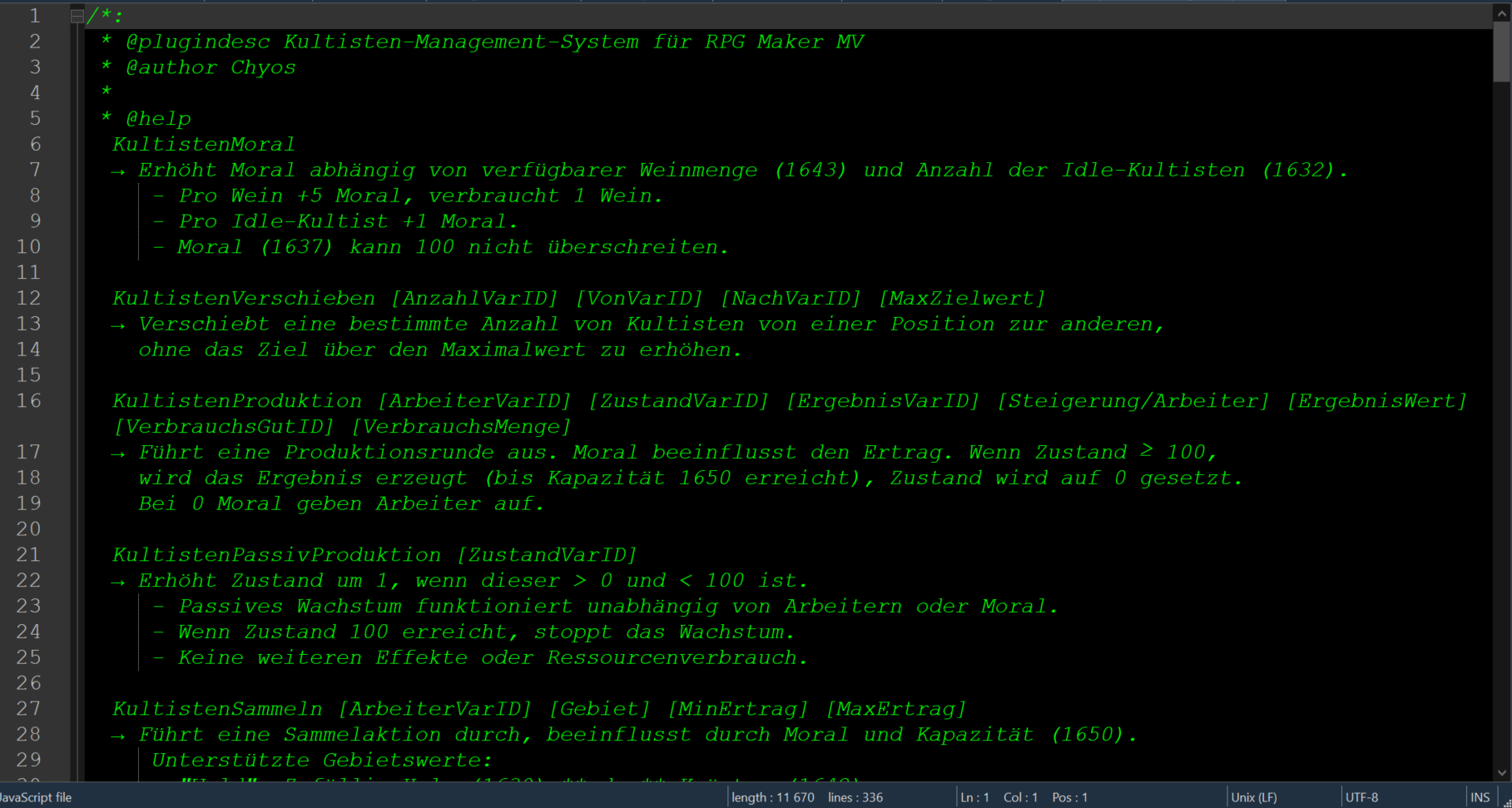Click the "[Gebiet]" parameter

[x=599, y=708]
